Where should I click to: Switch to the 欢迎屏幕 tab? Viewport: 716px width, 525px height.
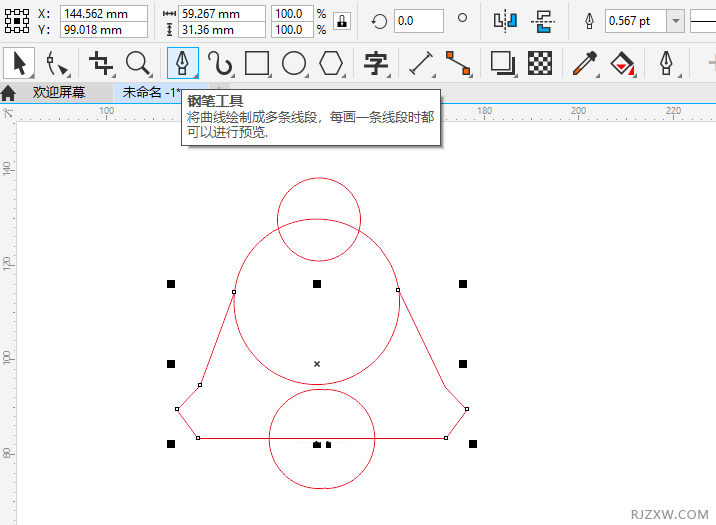pos(58,92)
